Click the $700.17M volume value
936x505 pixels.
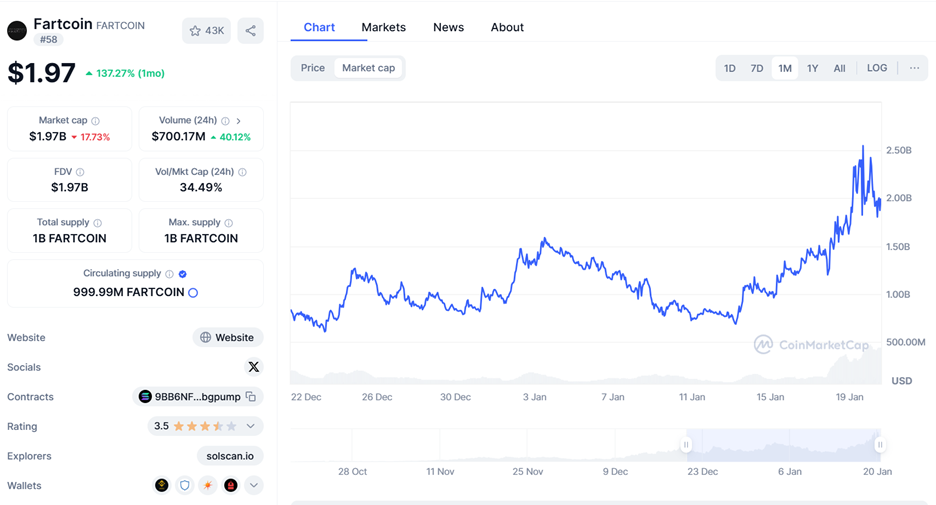tap(178, 137)
